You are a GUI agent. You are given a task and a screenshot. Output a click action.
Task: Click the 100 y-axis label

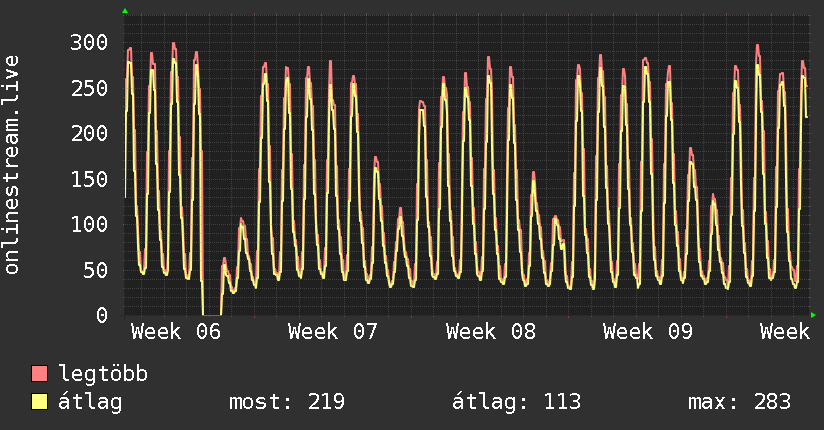click(89, 224)
